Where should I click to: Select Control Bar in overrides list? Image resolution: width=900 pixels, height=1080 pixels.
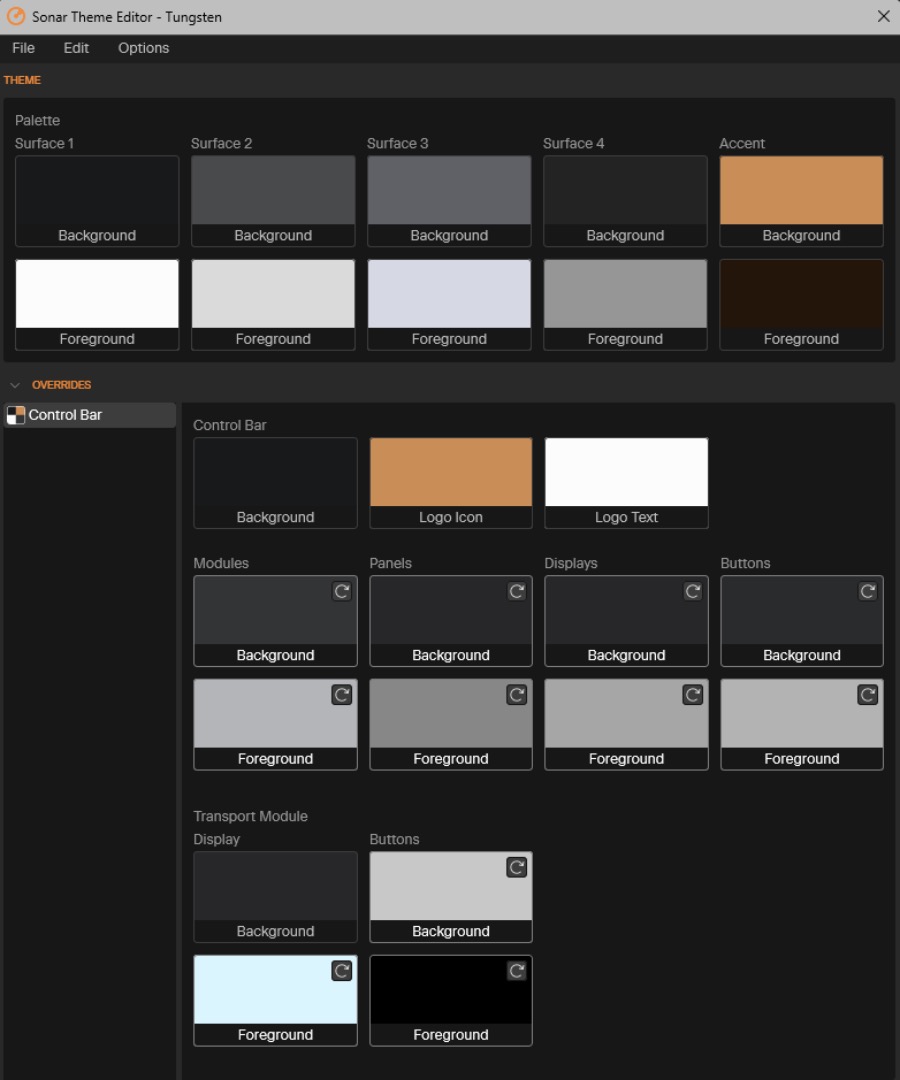pos(90,415)
